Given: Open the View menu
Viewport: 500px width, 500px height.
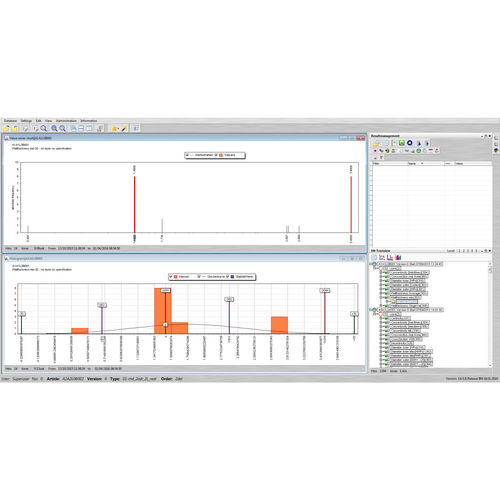Looking at the screenshot, I should pyautogui.click(x=49, y=121).
